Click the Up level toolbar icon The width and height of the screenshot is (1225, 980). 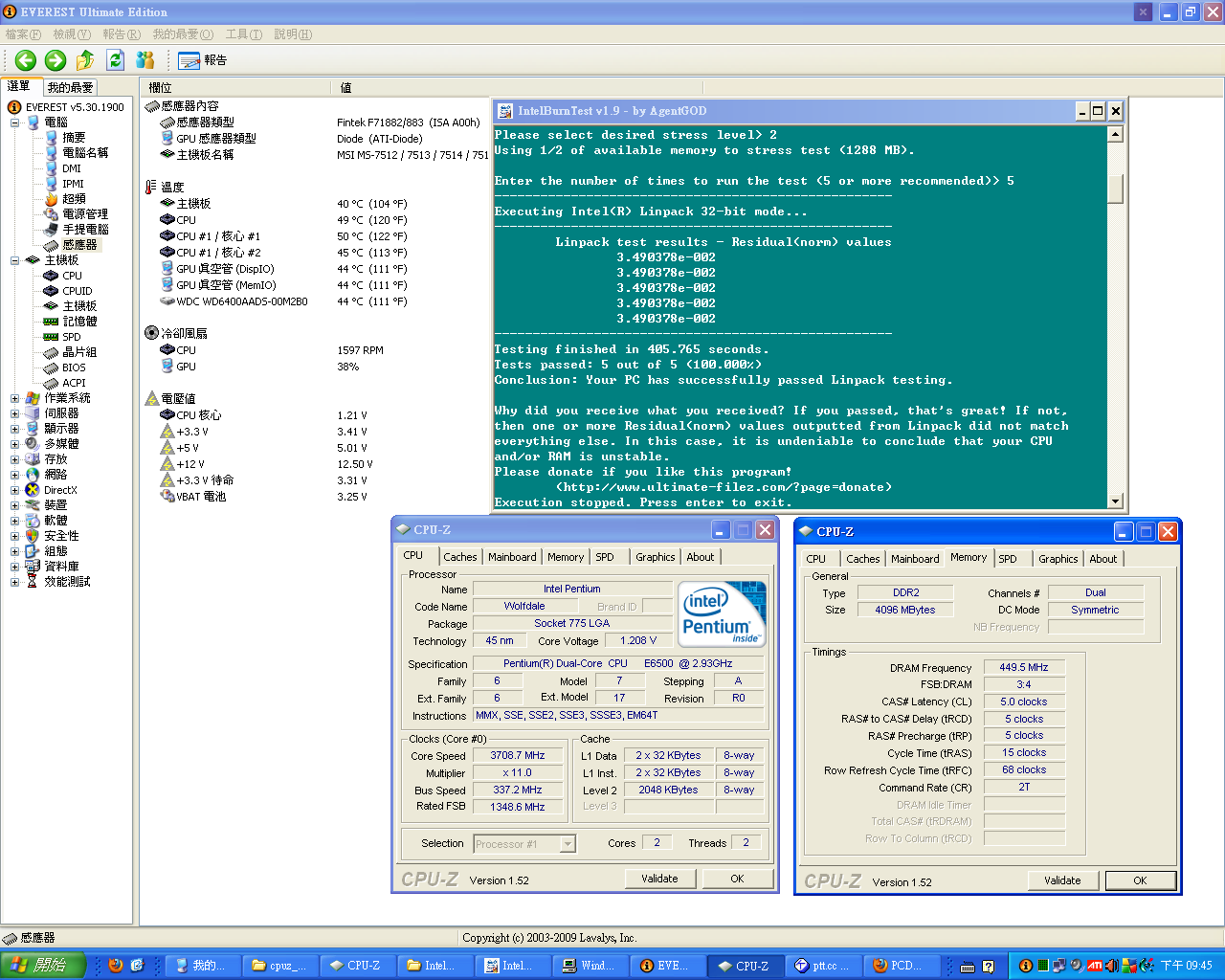click(85, 60)
